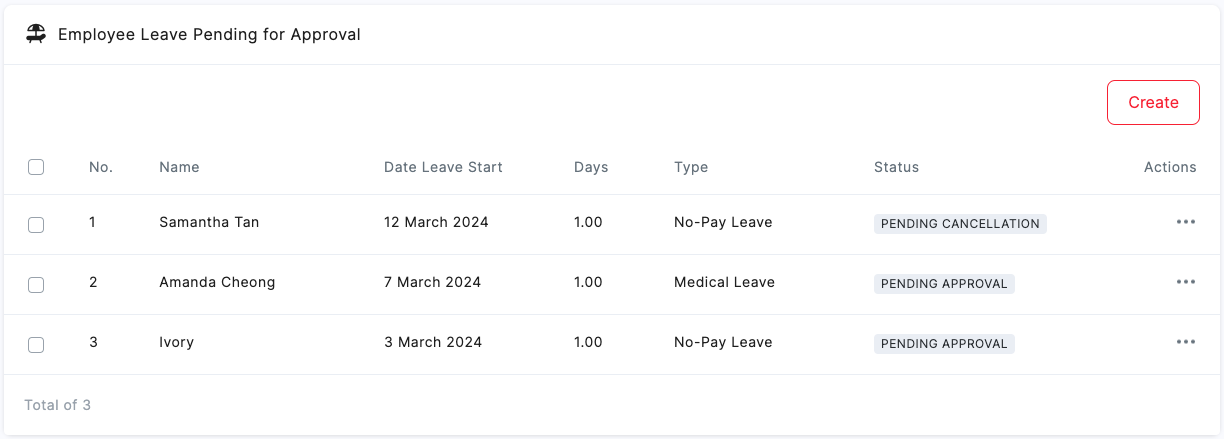Click the Days column header

tap(591, 167)
